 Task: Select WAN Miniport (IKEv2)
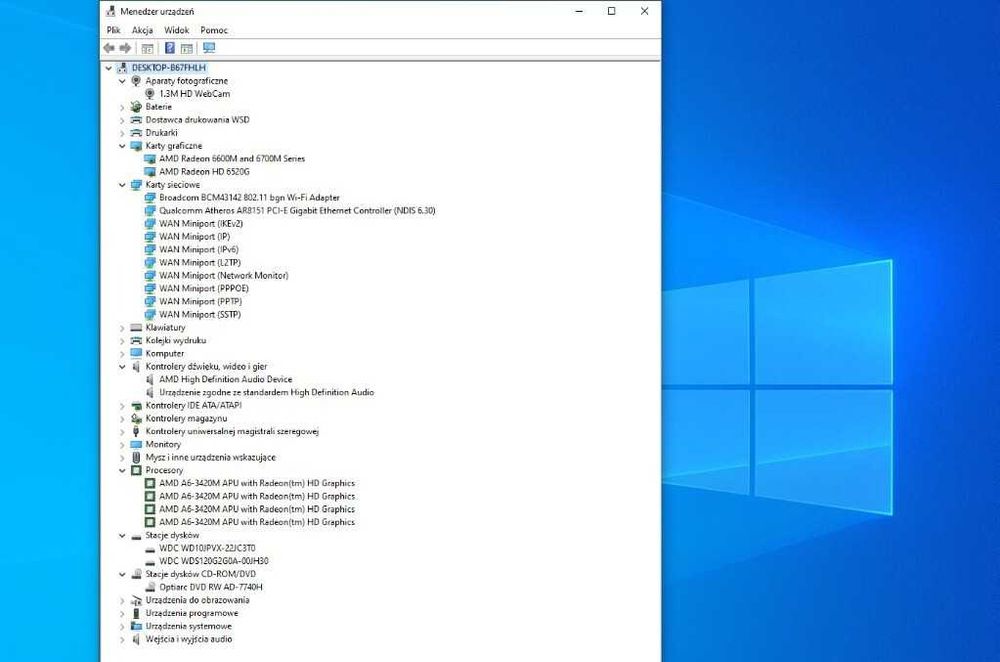[x=201, y=223]
